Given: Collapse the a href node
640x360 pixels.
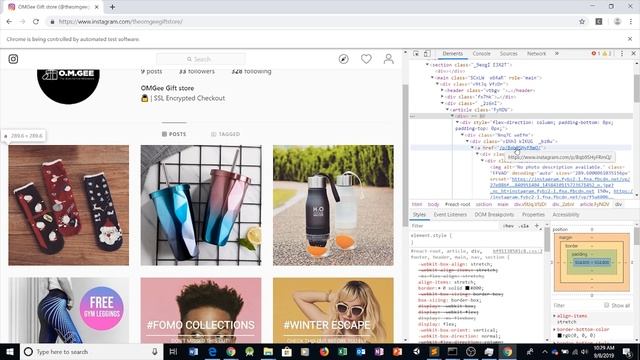Looking at the screenshot, I should [472, 148].
